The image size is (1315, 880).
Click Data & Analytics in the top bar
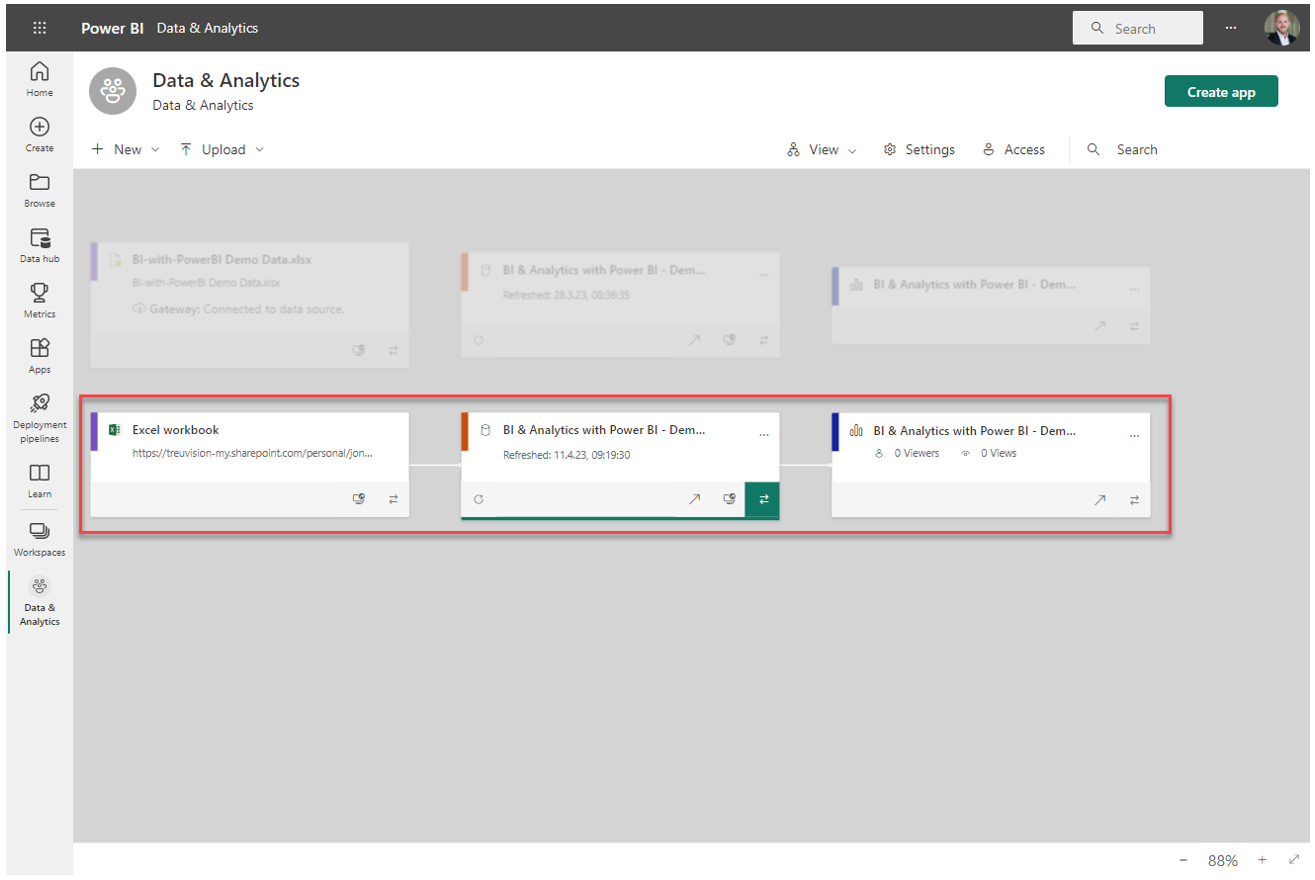click(x=207, y=28)
